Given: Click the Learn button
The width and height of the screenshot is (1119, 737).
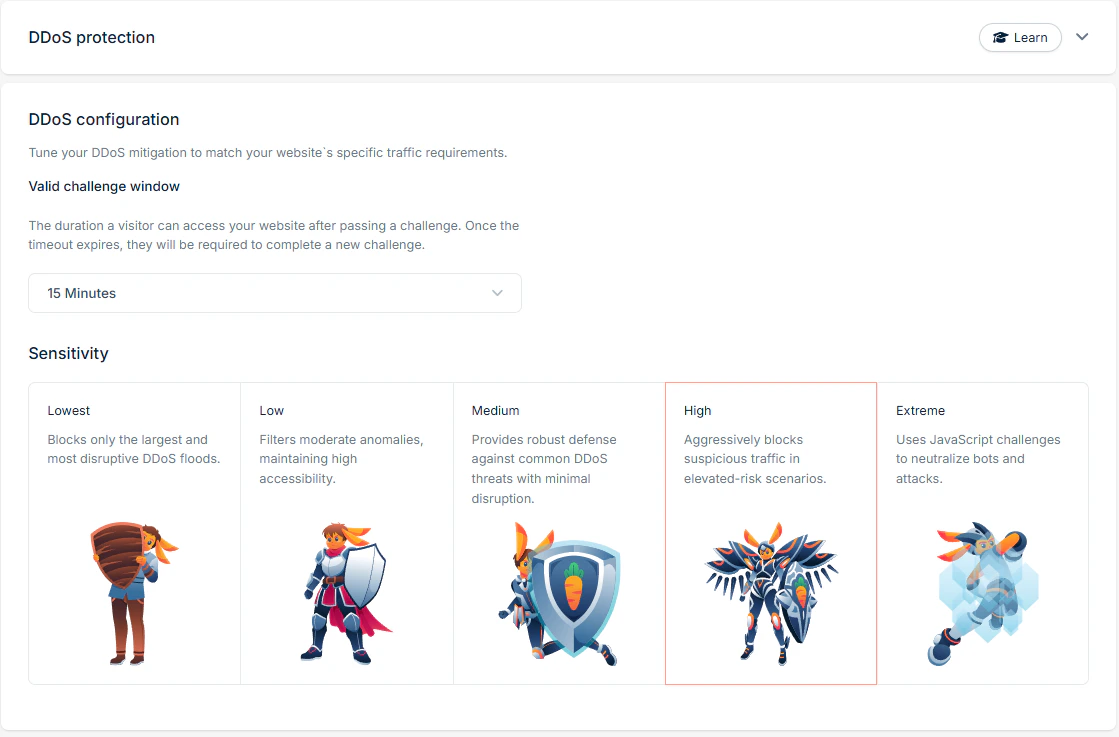Looking at the screenshot, I should tap(1020, 38).
